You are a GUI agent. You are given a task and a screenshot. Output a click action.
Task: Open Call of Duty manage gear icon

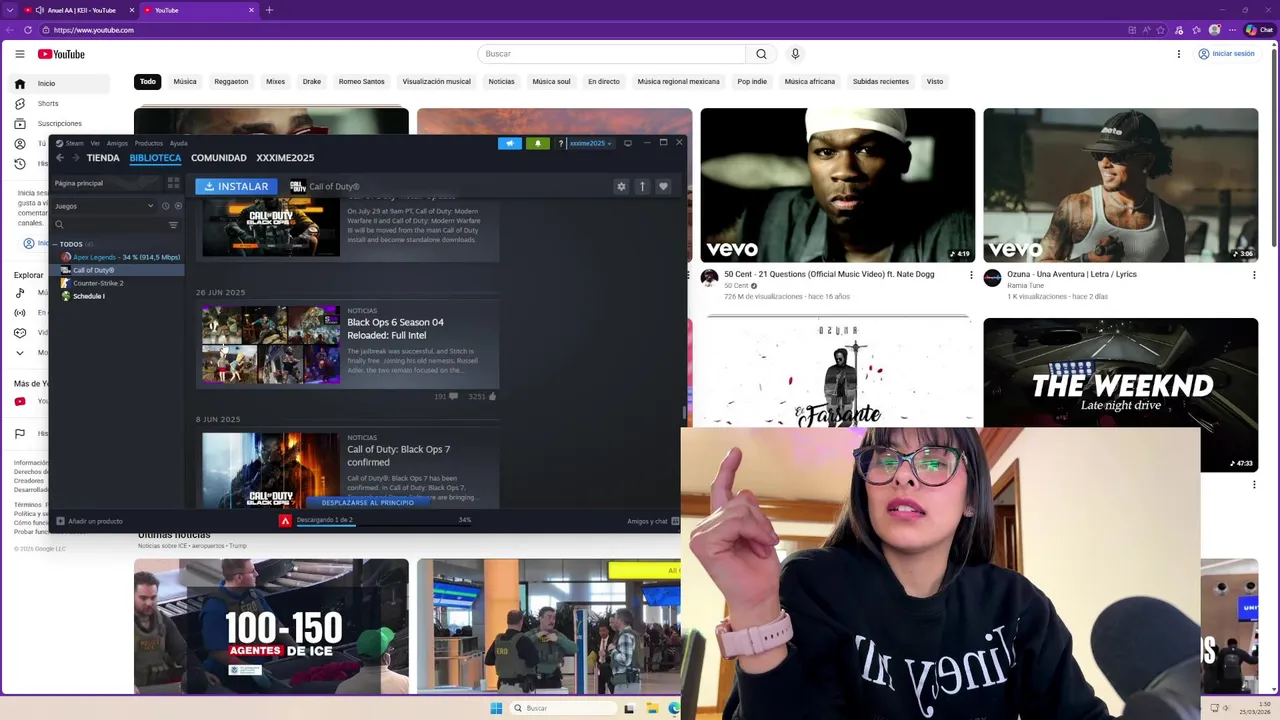click(x=621, y=186)
